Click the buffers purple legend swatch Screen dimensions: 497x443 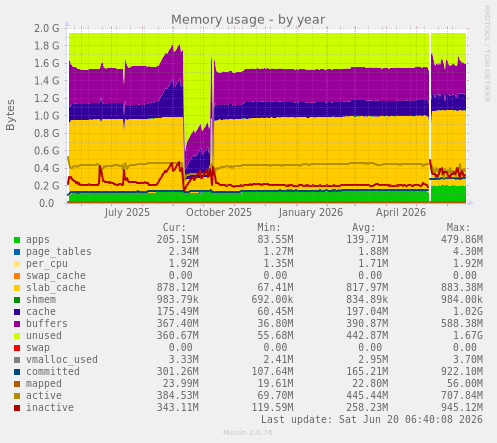tap(17, 324)
